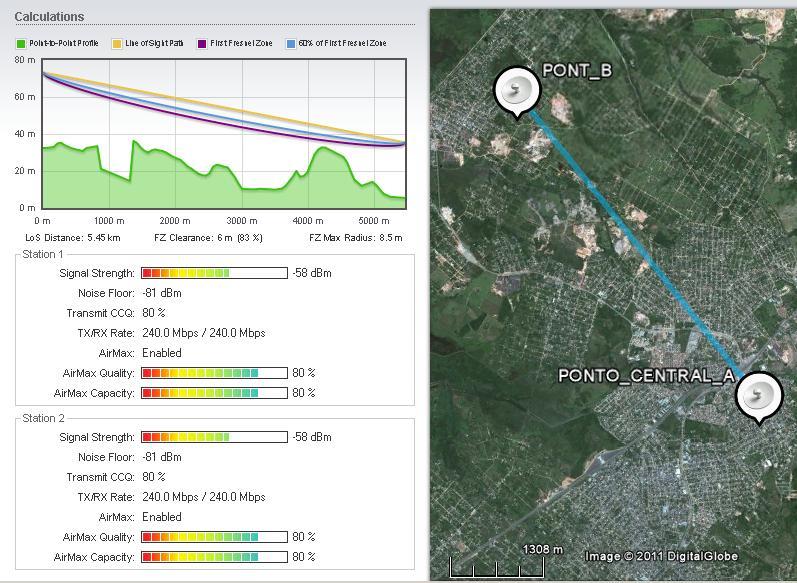Click the purple First Fresnel Zone swatch

[202, 44]
